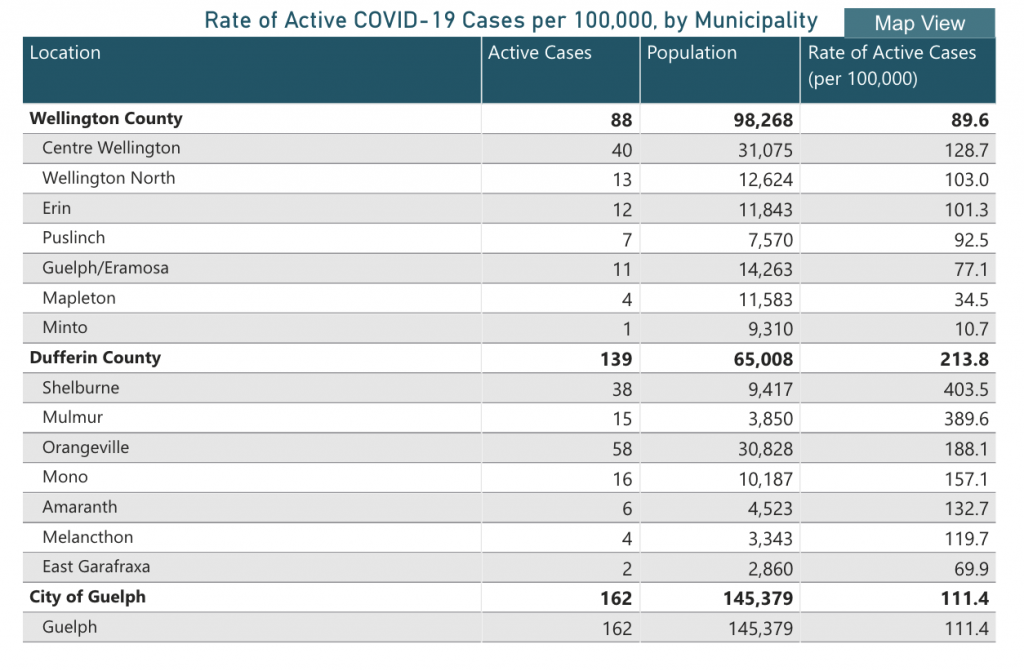
Task: Select the East Garafraxa row
Action: [x=96, y=567]
